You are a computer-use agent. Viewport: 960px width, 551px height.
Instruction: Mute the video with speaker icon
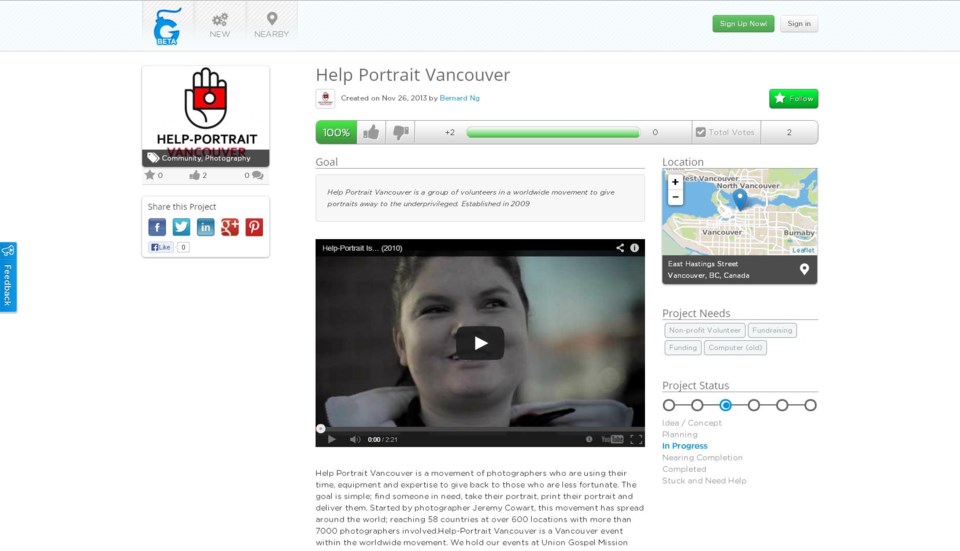(x=354, y=439)
